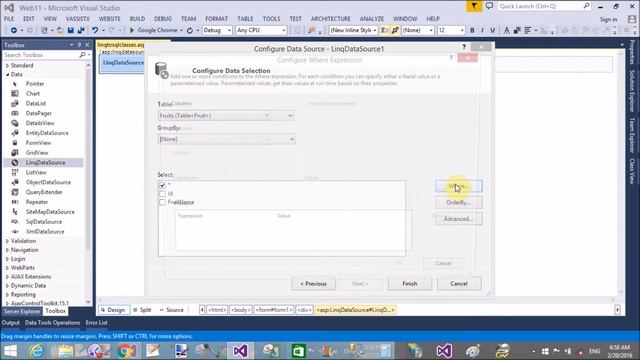Uncheck the asterisk select-all checkbox
The image size is (640, 360).
pos(162,185)
